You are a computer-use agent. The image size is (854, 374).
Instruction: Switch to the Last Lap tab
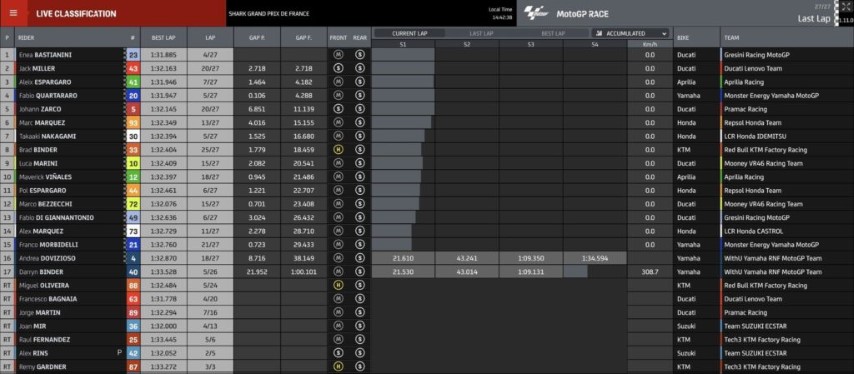(481, 34)
